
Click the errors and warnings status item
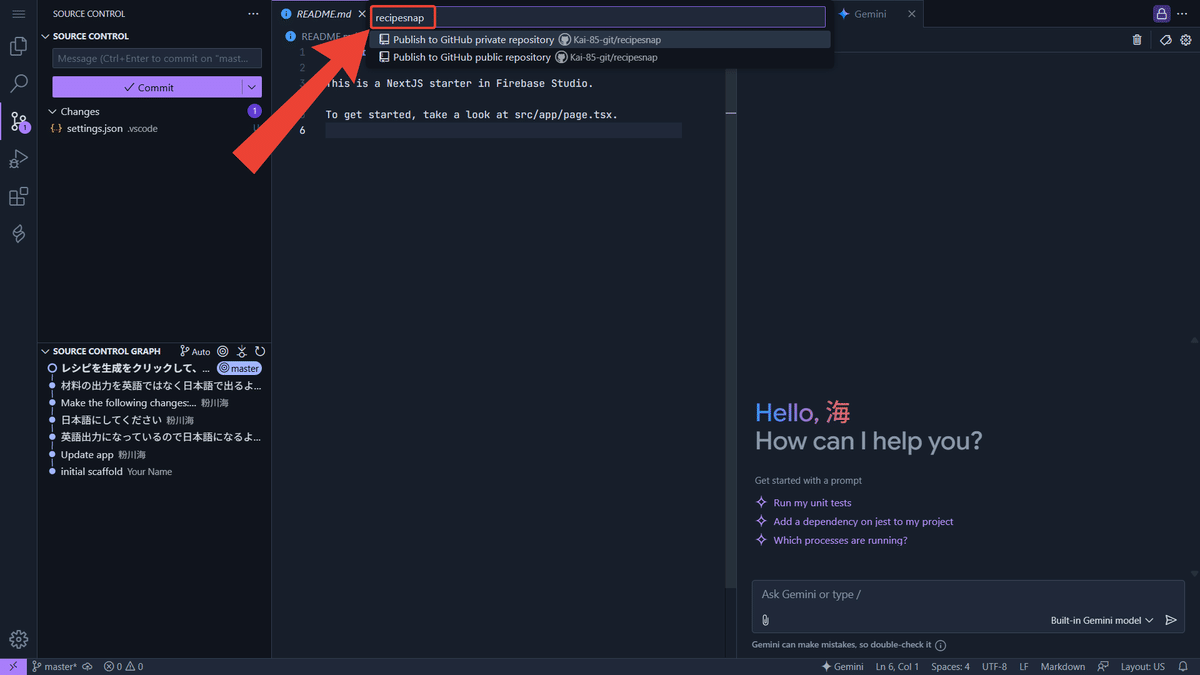(123, 666)
